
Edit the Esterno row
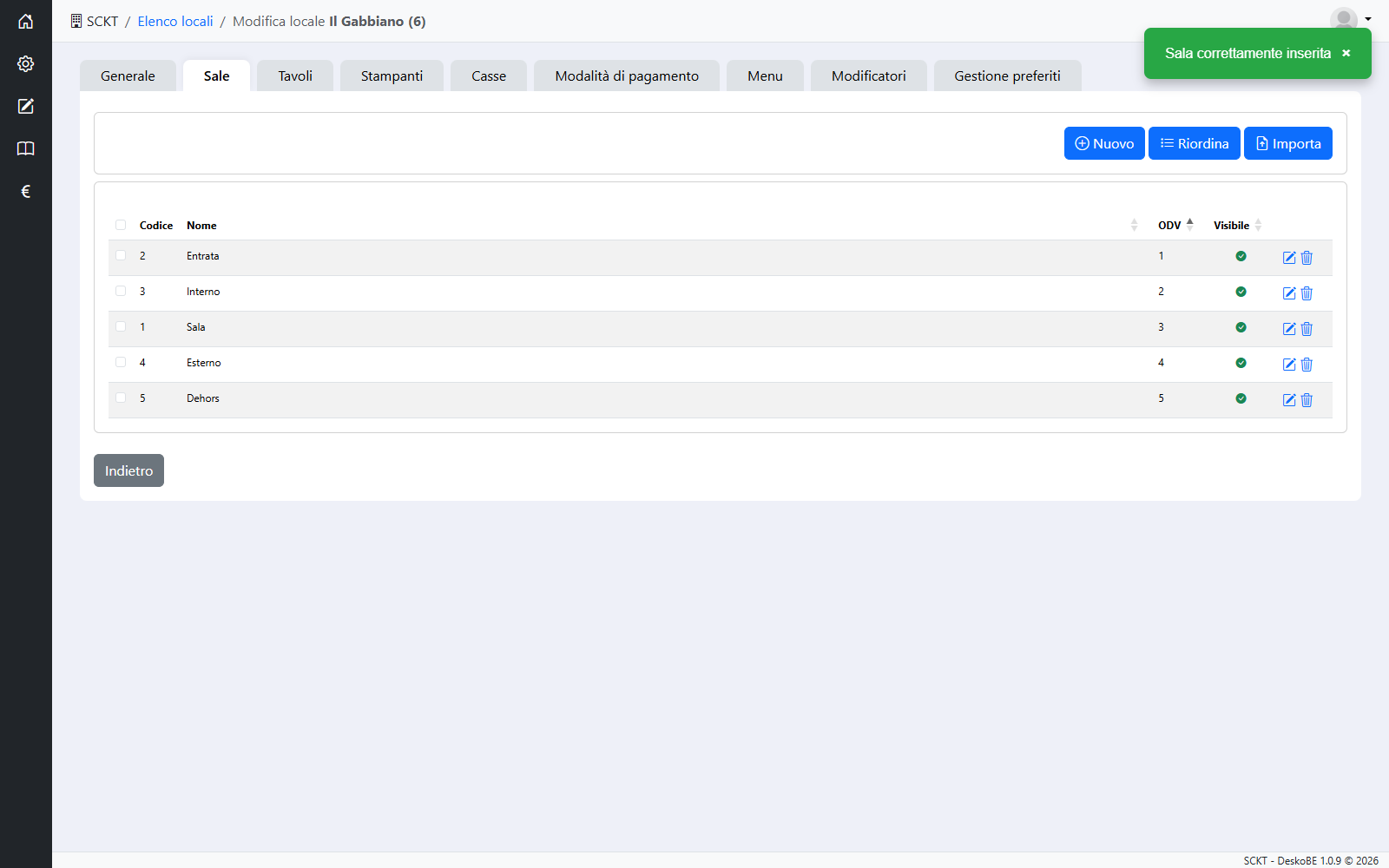tap(1289, 365)
